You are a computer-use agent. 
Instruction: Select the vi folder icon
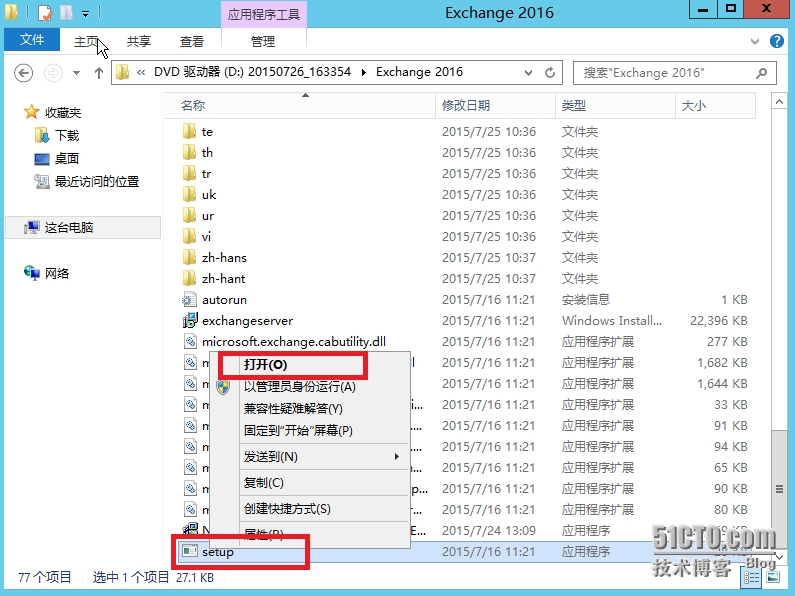click(x=190, y=237)
